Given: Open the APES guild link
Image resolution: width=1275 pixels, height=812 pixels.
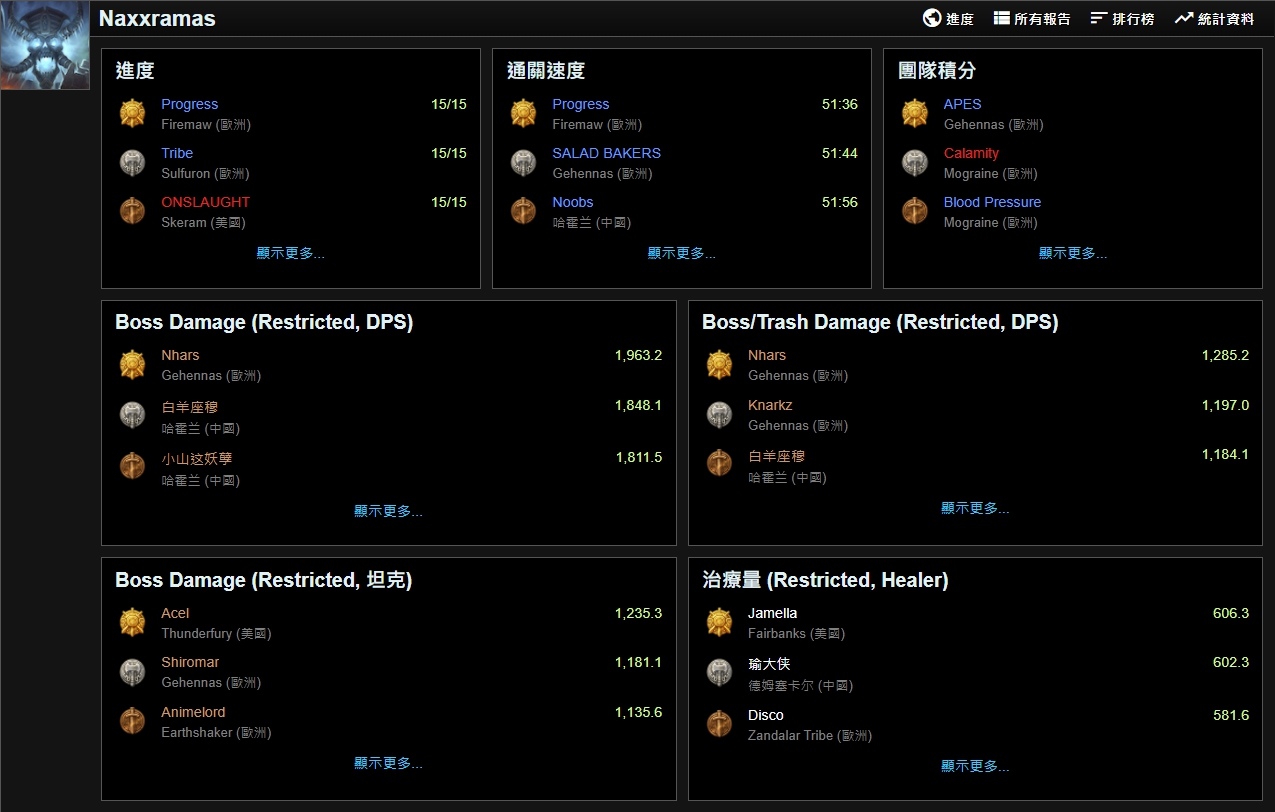Looking at the screenshot, I should (962, 104).
